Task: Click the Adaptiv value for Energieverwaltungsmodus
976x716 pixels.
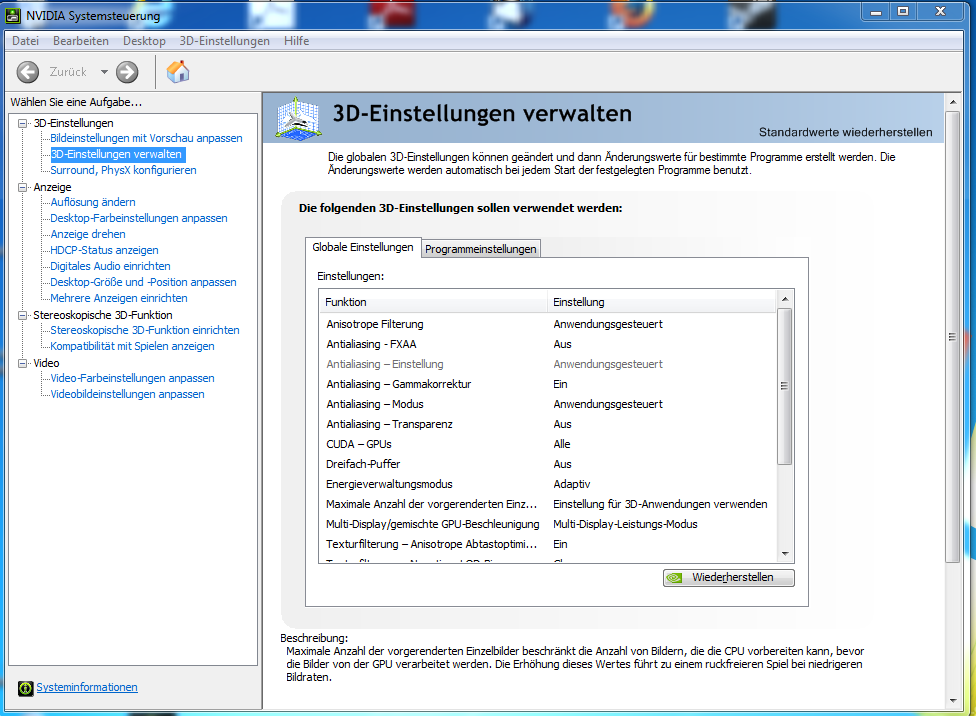Action: coord(571,484)
